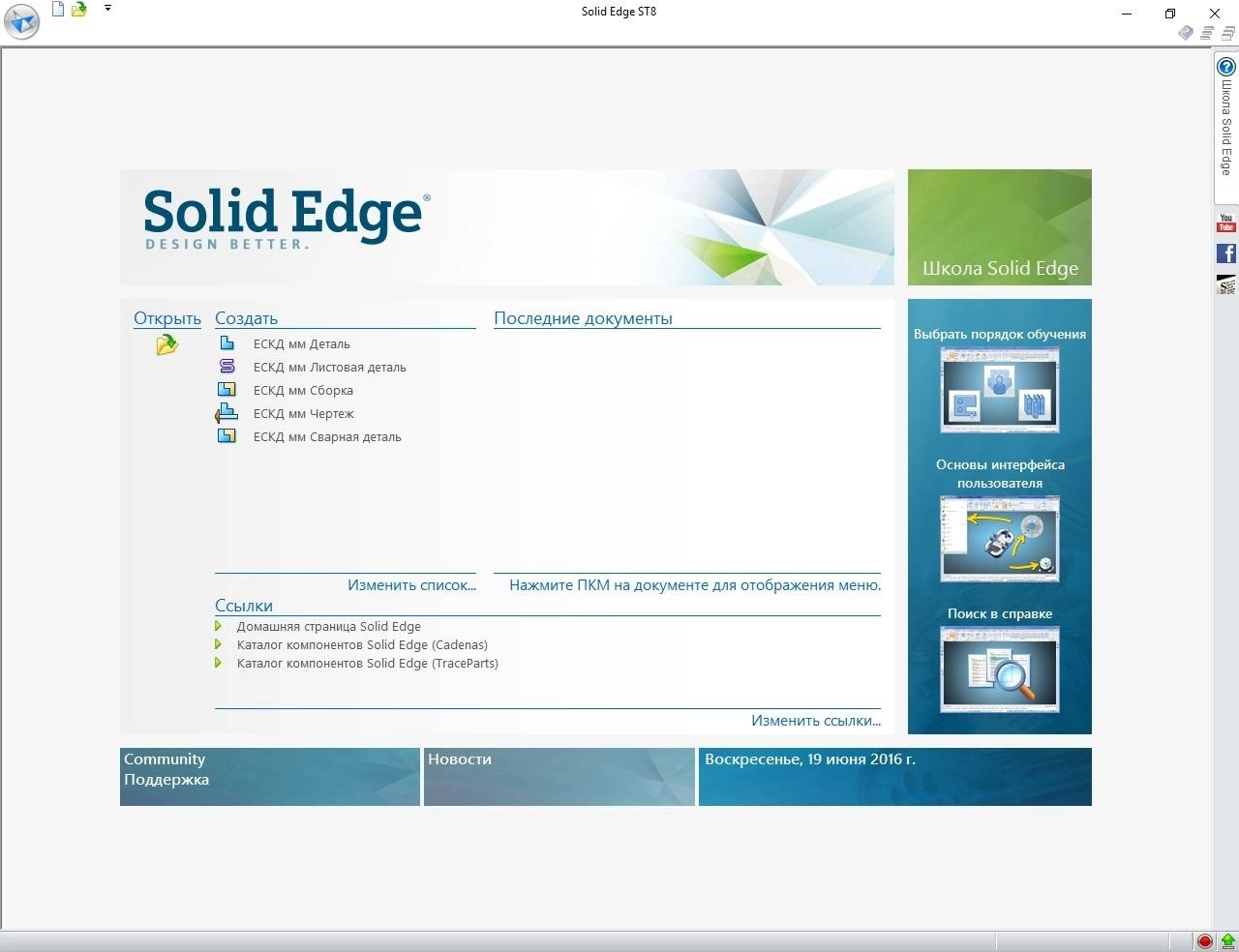
Task: Click the Выбрать порядок обучения title text
Action: 1000,335
